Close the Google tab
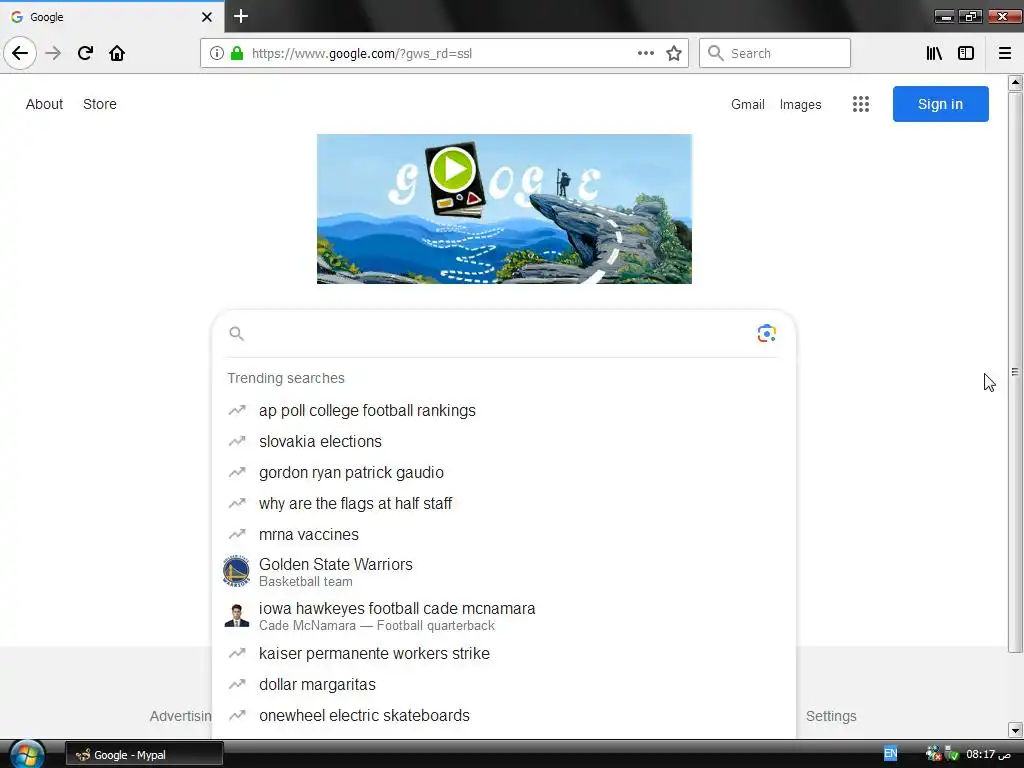This screenshot has height=768, width=1024. (x=206, y=17)
